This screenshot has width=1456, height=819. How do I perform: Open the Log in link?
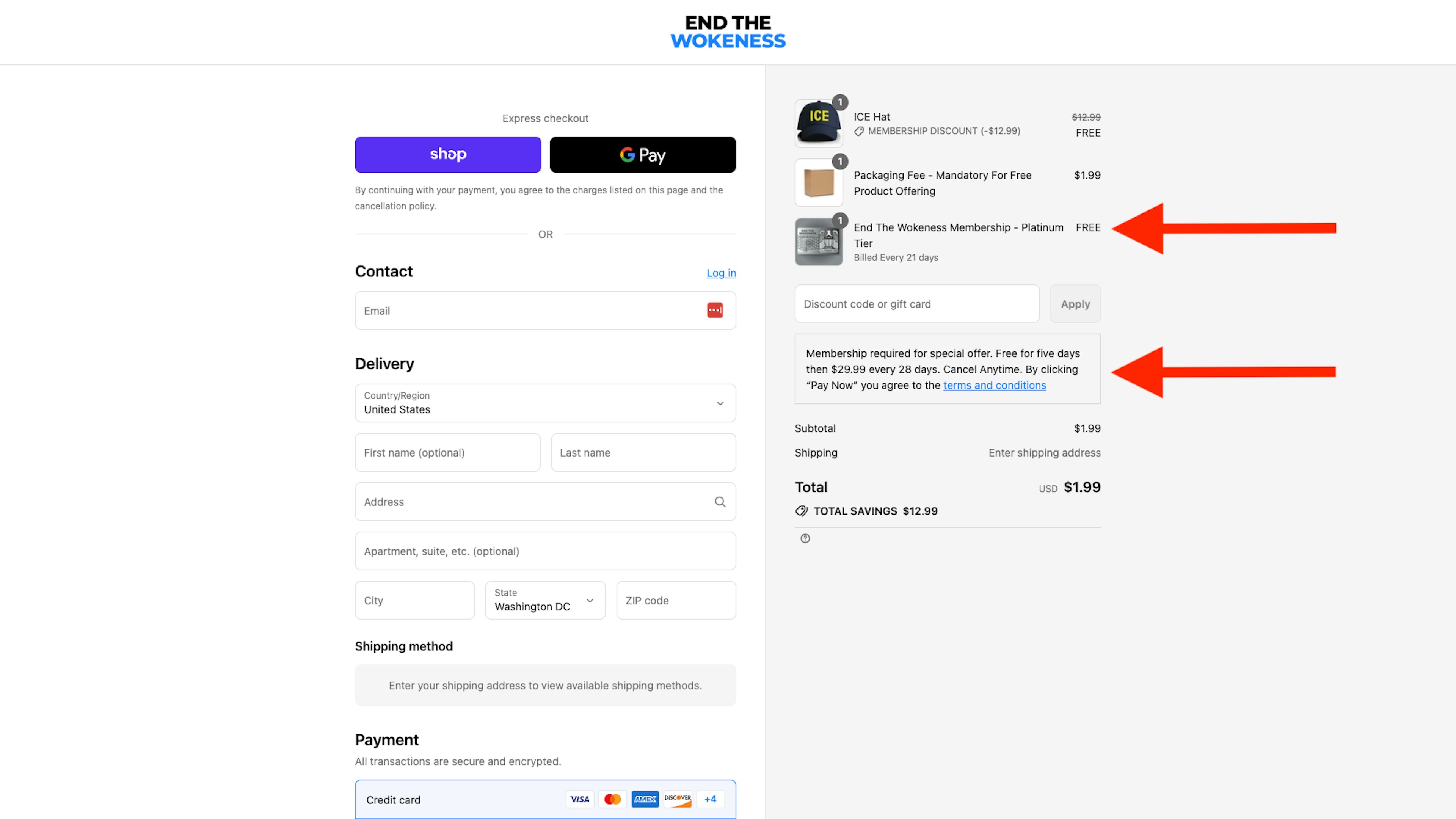pyautogui.click(x=721, y=273)
